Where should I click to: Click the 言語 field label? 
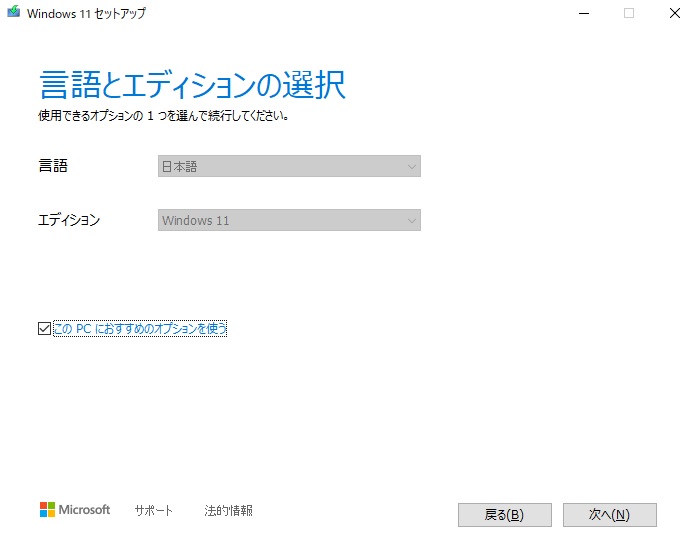(53, 166)
